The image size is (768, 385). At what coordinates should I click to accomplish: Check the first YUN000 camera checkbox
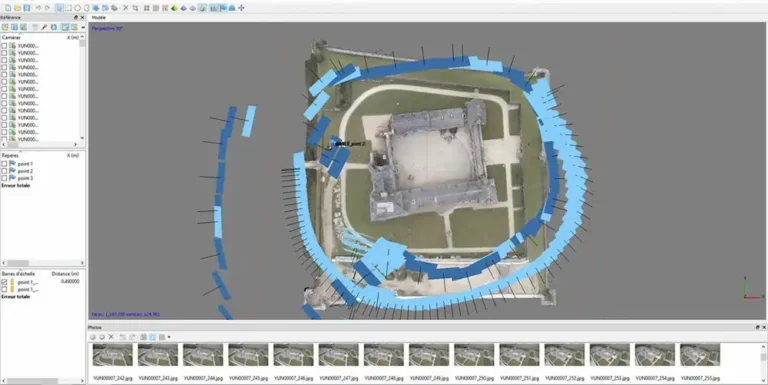click(4, 46)
